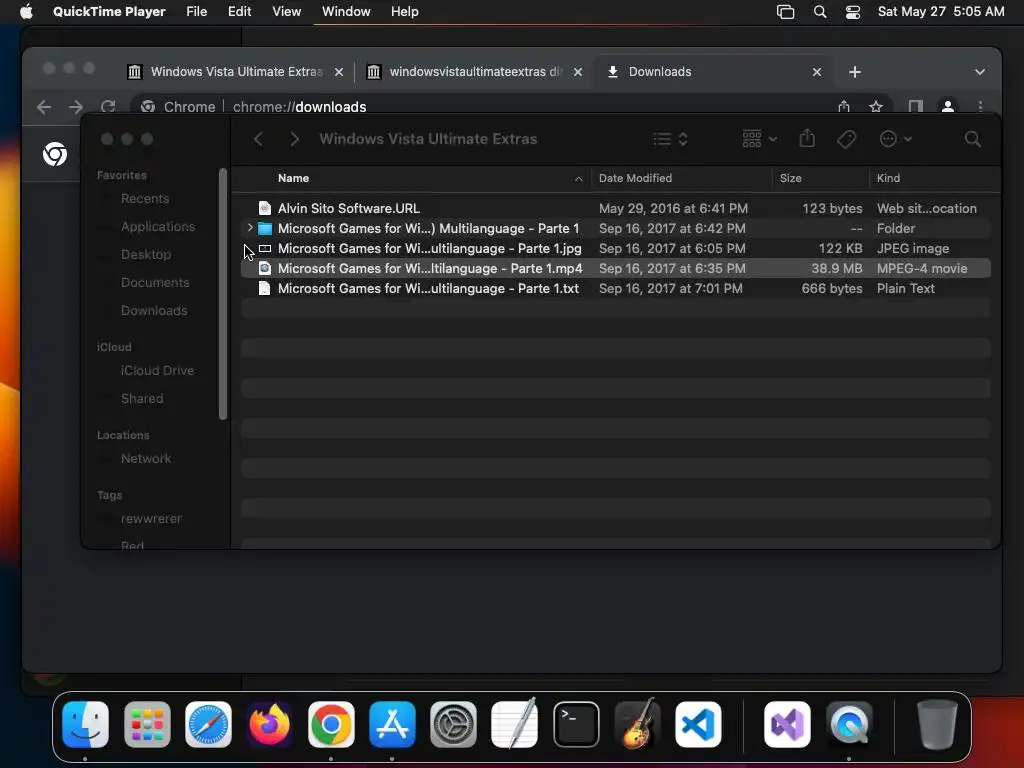Switch to the windowsvistaultimateextras directory tab
This screenshot has width=1024, height=768.
474,72
